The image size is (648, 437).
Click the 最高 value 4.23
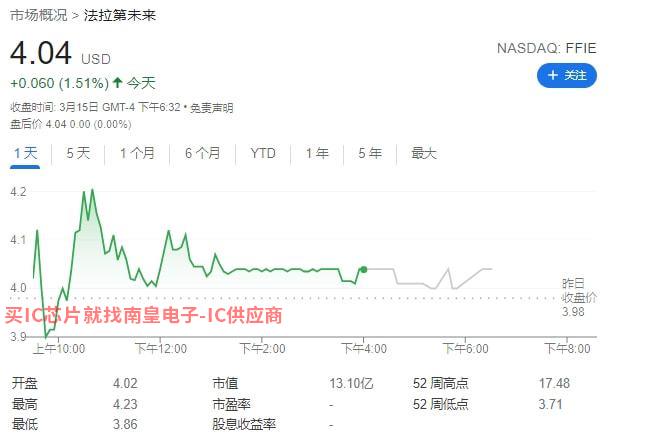point(125,404)
